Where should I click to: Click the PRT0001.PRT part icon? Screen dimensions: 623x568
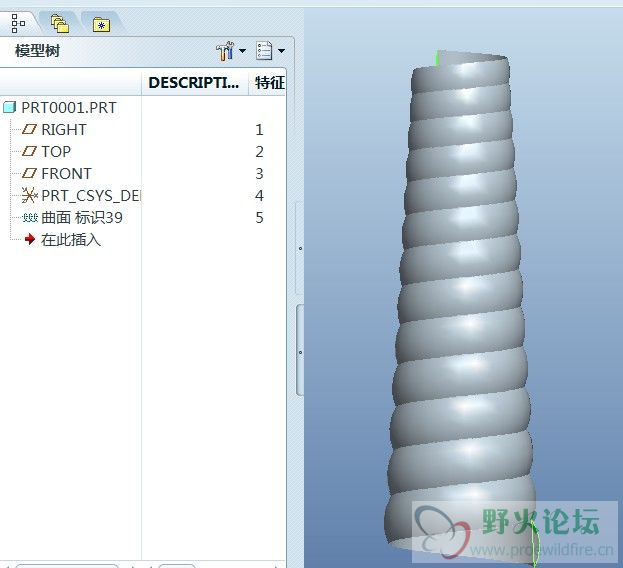pyautogui.click(x=10, y=108)
